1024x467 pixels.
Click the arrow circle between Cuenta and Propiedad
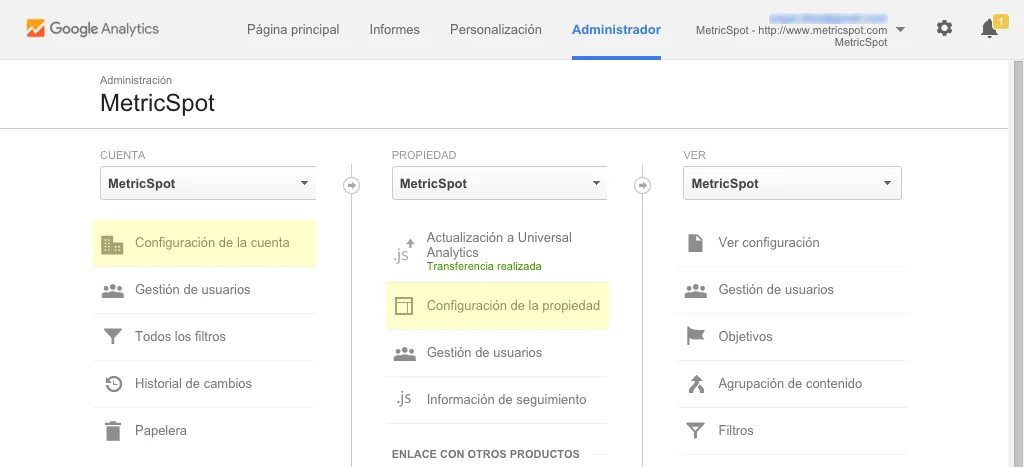pyautogui.click(x=351, y=185)
